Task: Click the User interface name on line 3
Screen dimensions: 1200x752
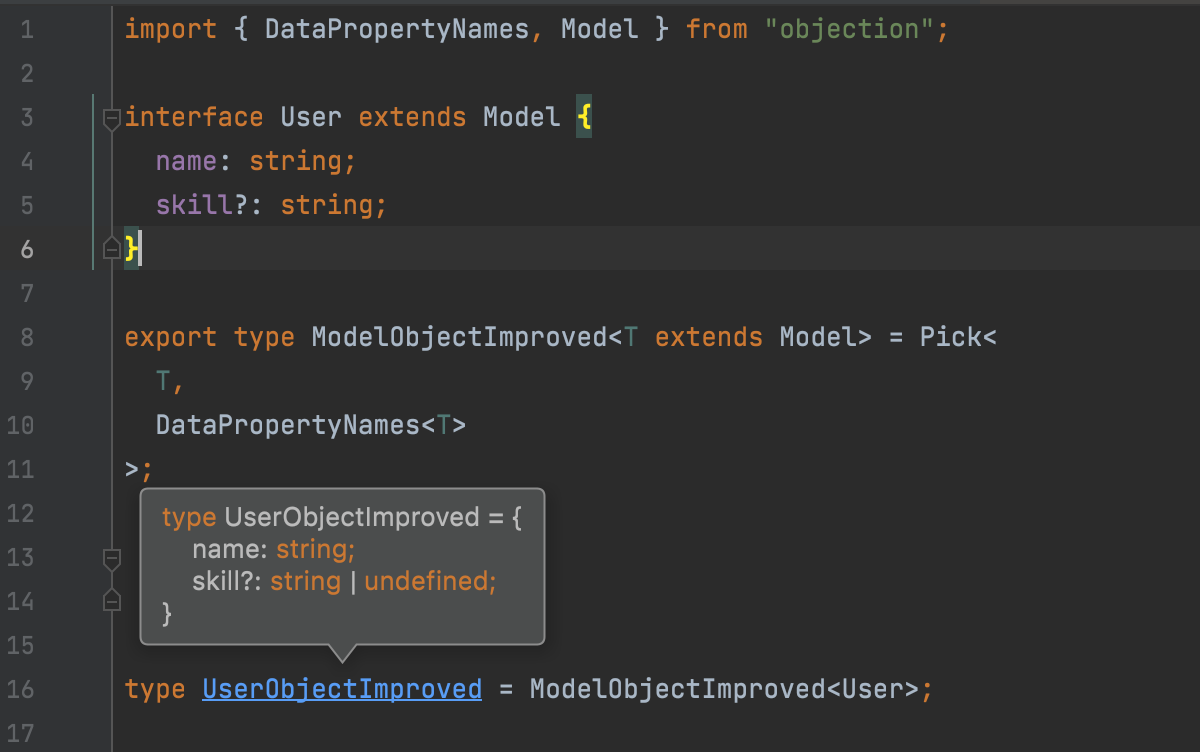Action: tap(311, 117)
